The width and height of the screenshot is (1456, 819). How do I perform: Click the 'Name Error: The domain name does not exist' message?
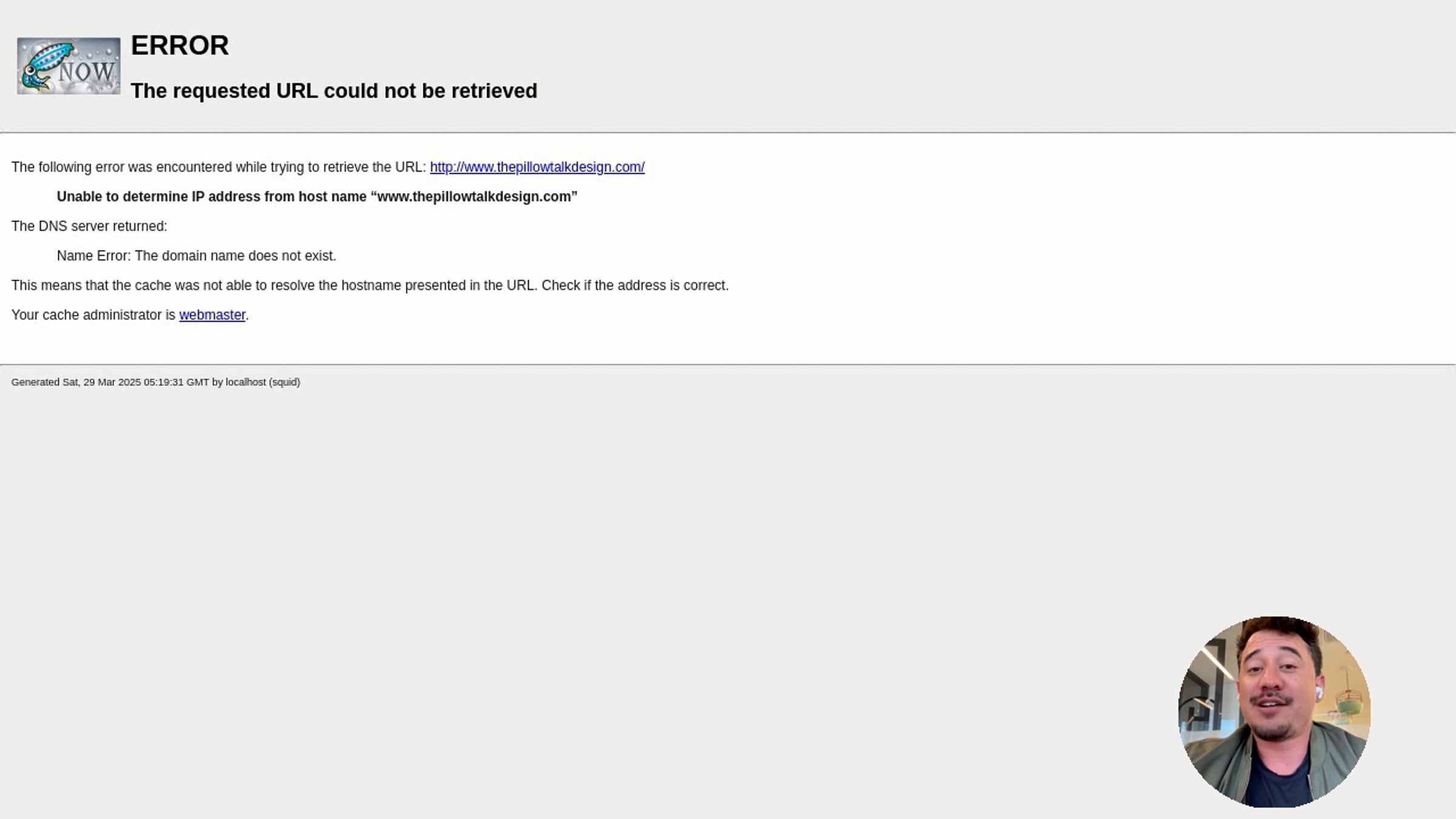pyautogui.click(x=197, y=256)
